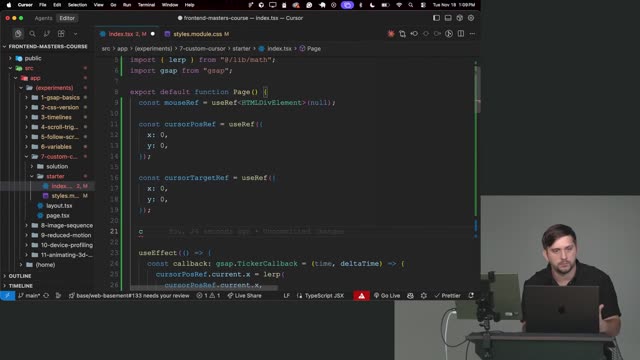Change the LF line ending setting
The height and width of the screenshot is (360, 640).
pos(287,296)
